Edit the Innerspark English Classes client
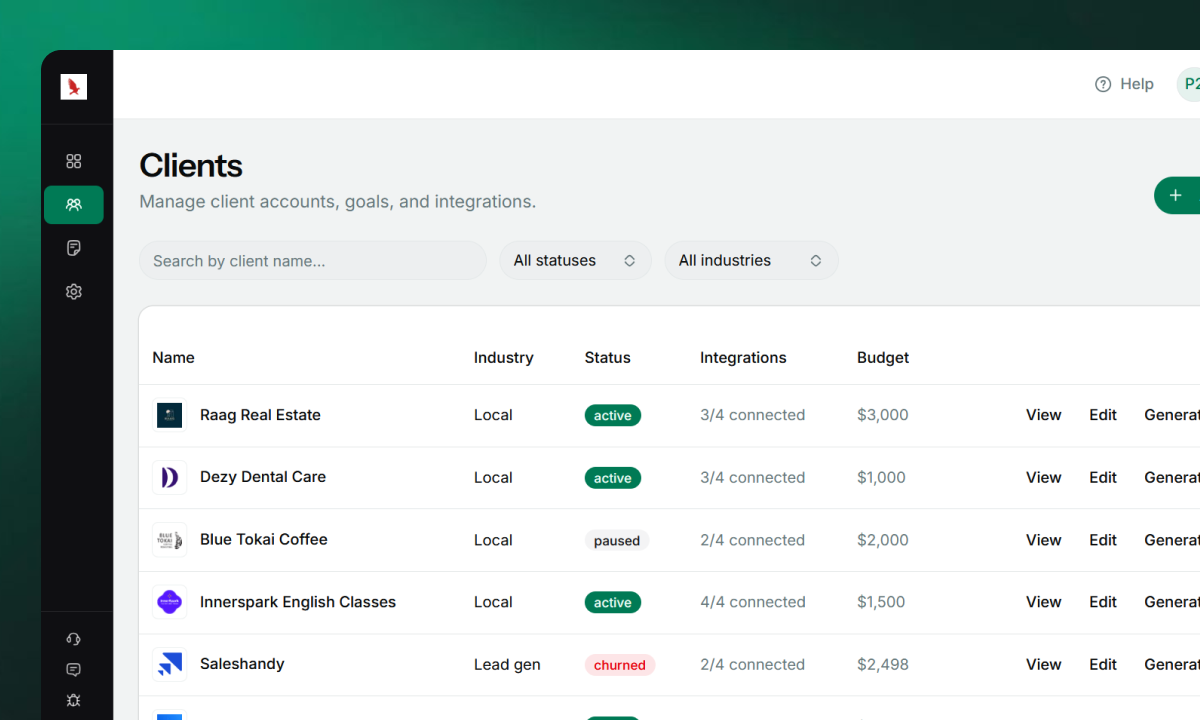Image resolution: width=1200 pixels, height=720 pixels. [1103, 602]
